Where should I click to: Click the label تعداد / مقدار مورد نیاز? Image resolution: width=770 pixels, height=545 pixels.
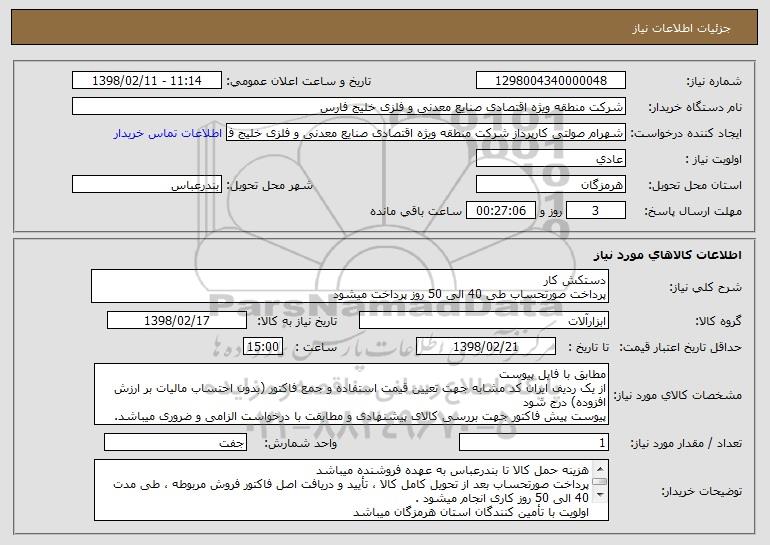point(686,444)
